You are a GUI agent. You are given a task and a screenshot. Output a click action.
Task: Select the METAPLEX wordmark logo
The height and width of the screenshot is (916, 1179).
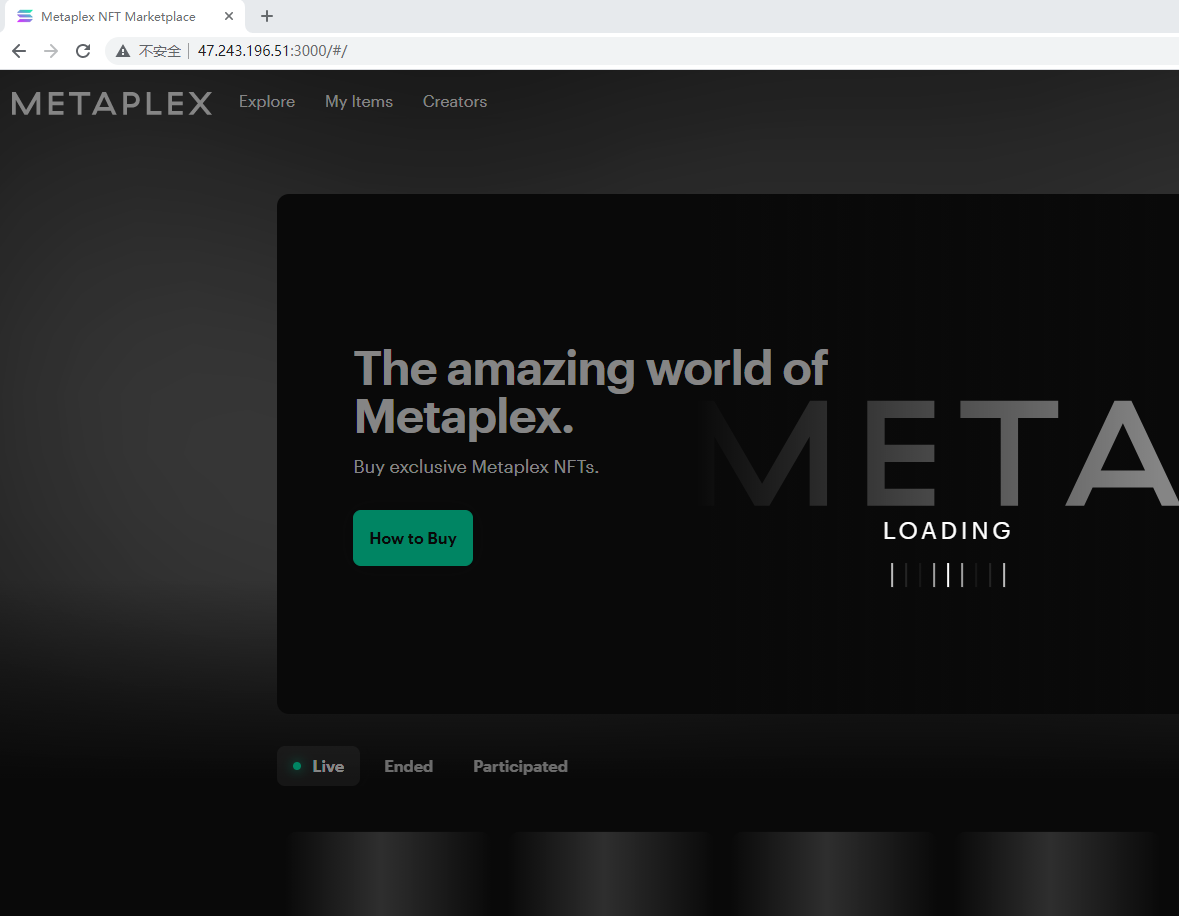click(110, 102)
